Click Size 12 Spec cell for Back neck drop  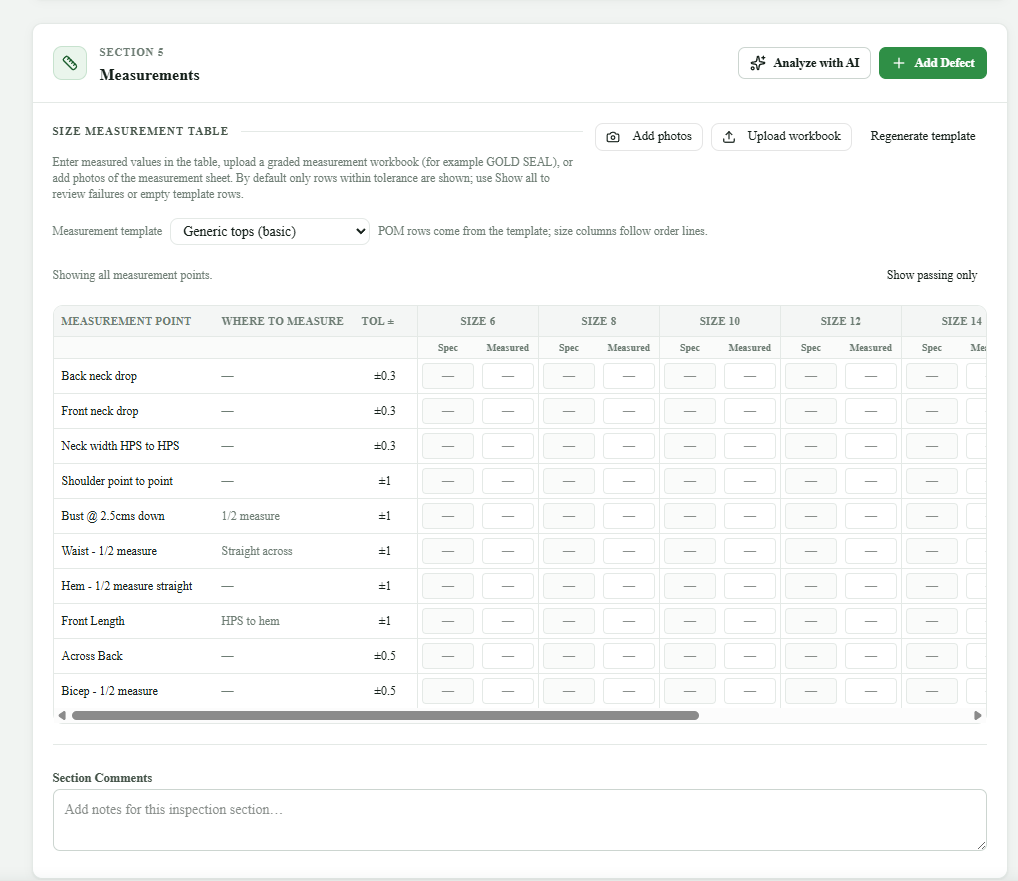(x=811, y=376)
